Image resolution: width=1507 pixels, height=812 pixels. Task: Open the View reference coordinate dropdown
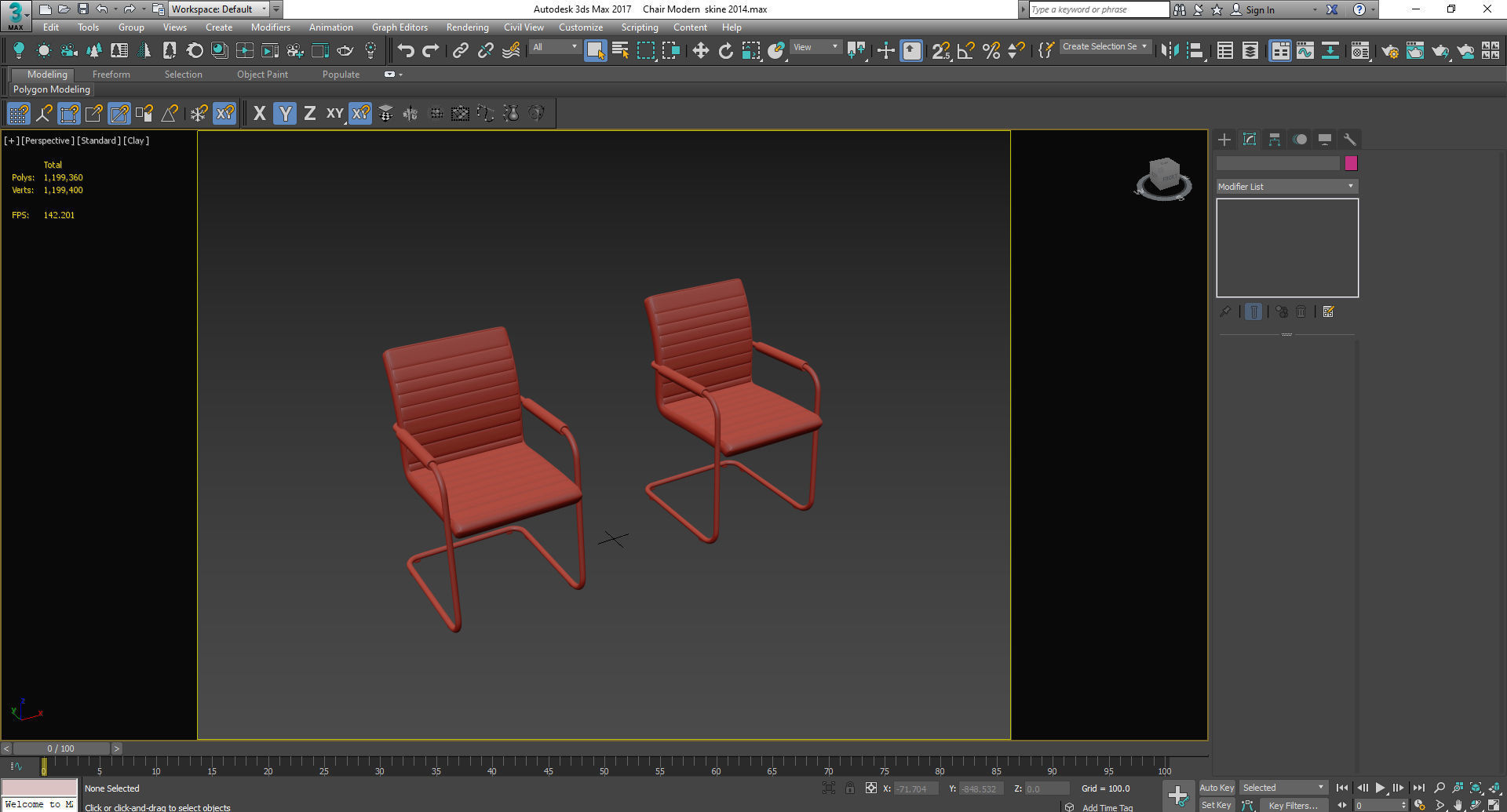(816, 47)
